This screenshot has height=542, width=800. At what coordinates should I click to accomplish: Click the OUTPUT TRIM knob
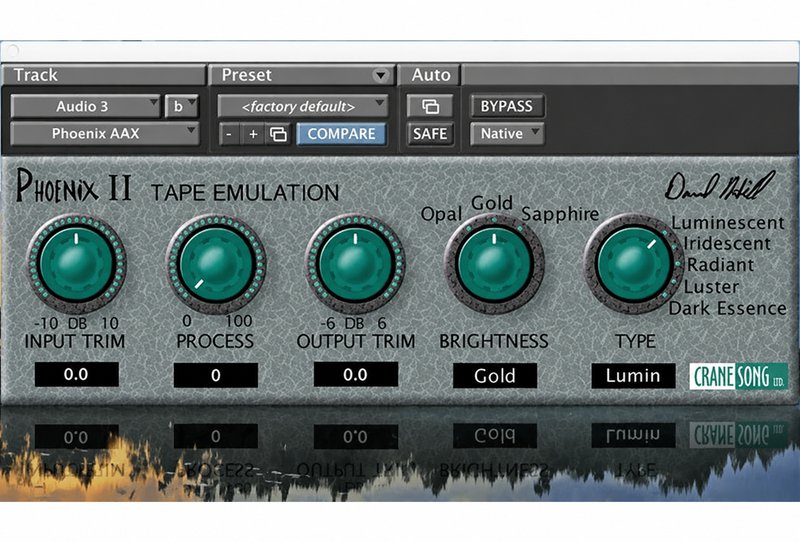click(356, 263)
